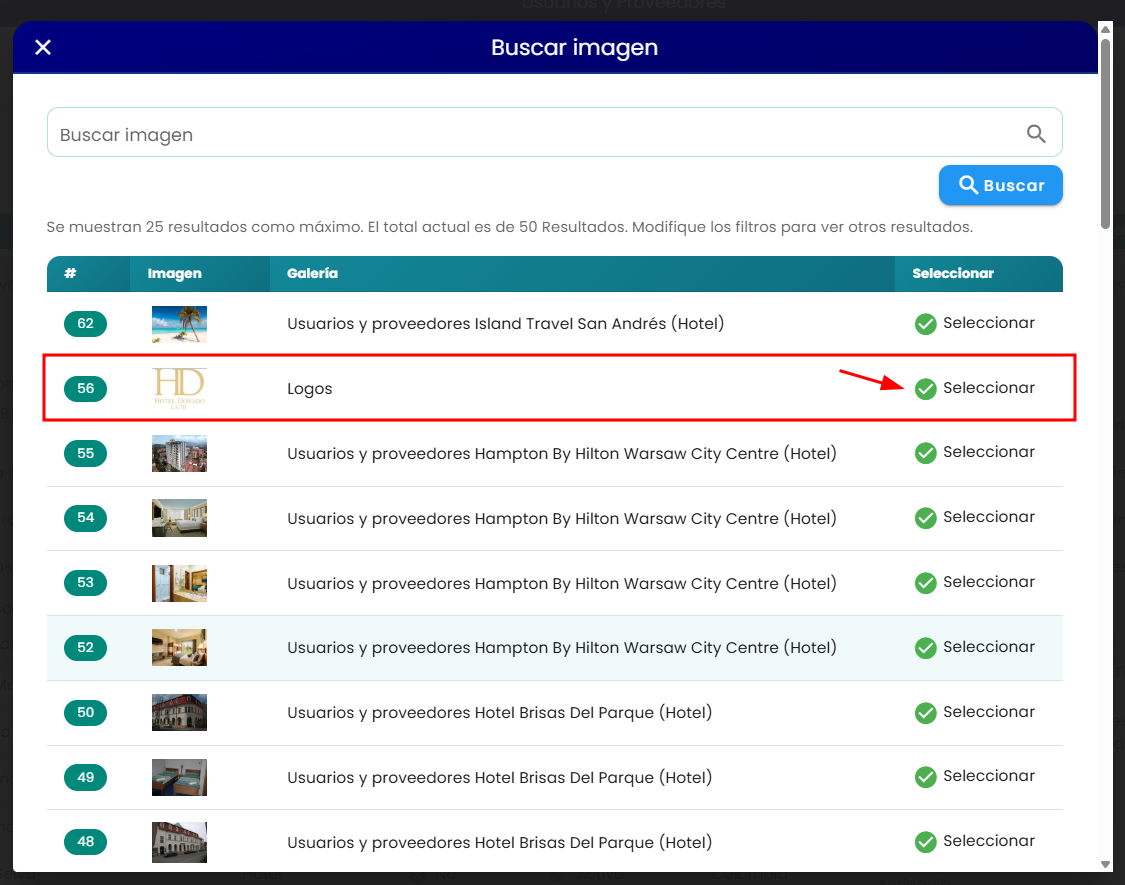Click Seleccionar link for image 48
This screenshot has width=1125, height=885.
pyautogui.click(x=988, y=840)
